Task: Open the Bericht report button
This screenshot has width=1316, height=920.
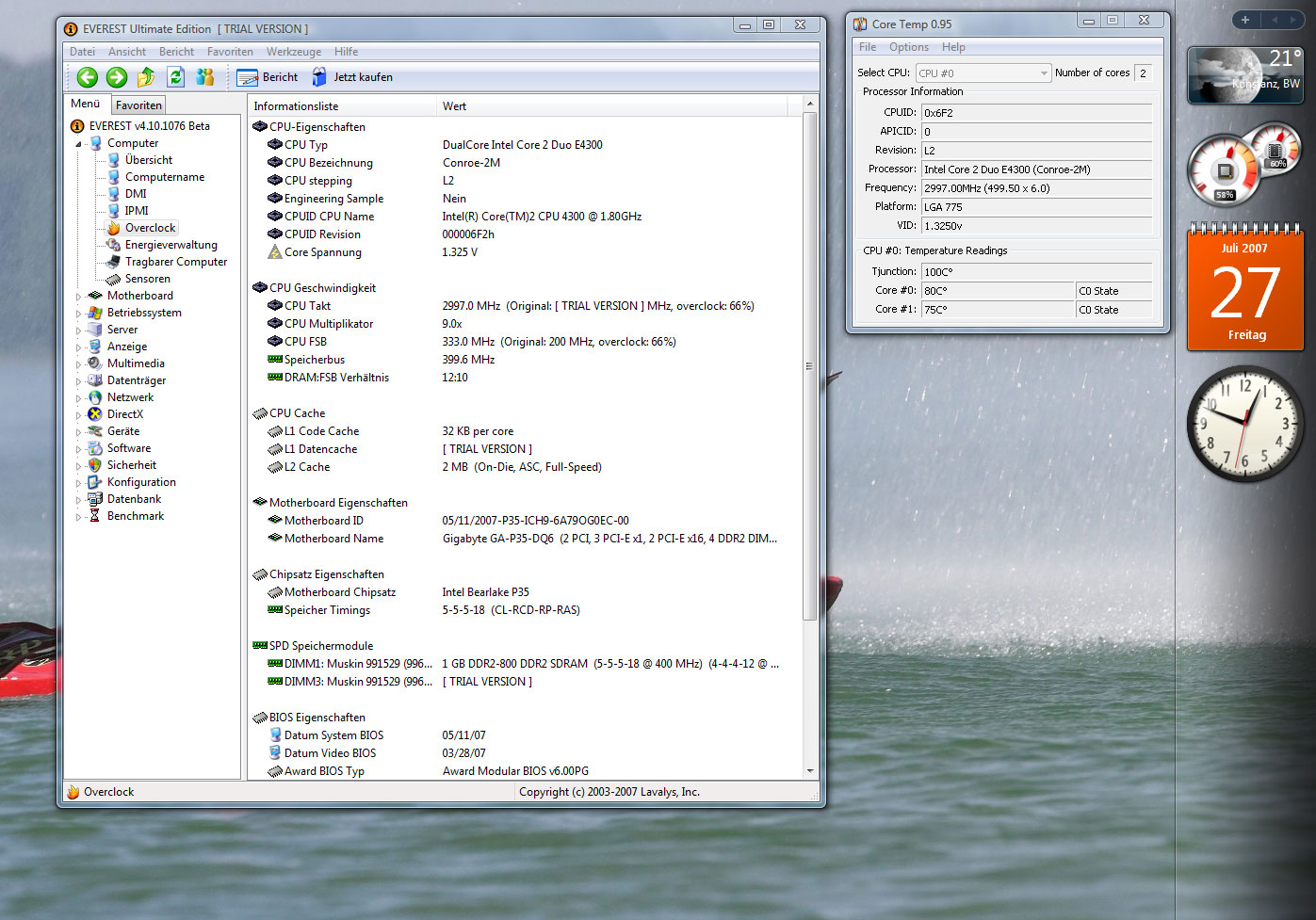Action: click(x=268, y=77)
